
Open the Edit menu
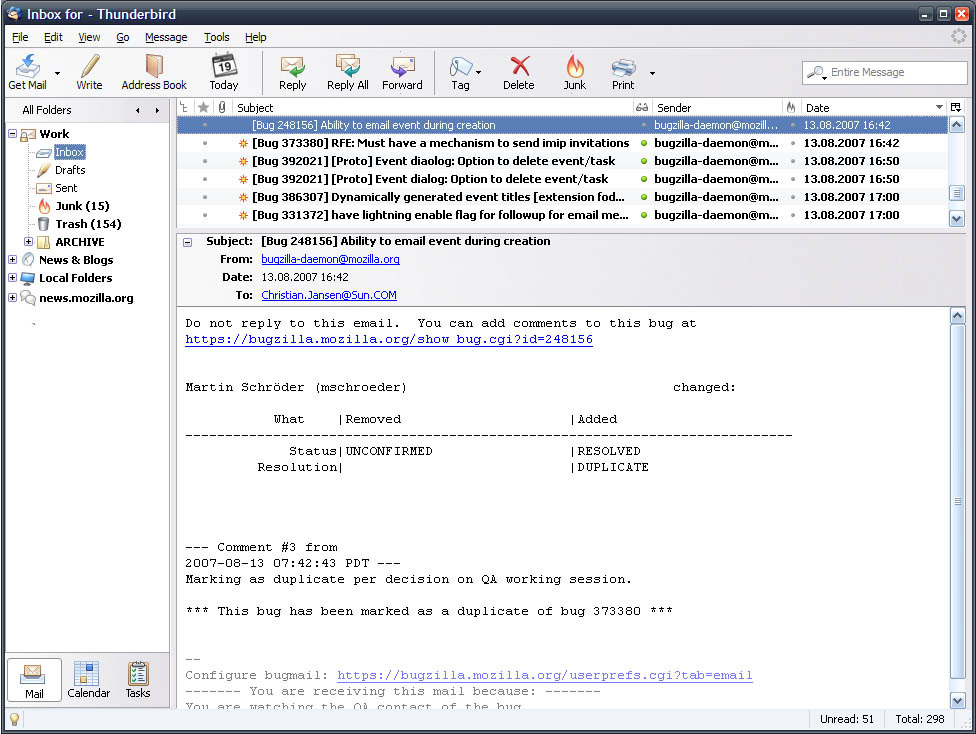pos(53,37)
